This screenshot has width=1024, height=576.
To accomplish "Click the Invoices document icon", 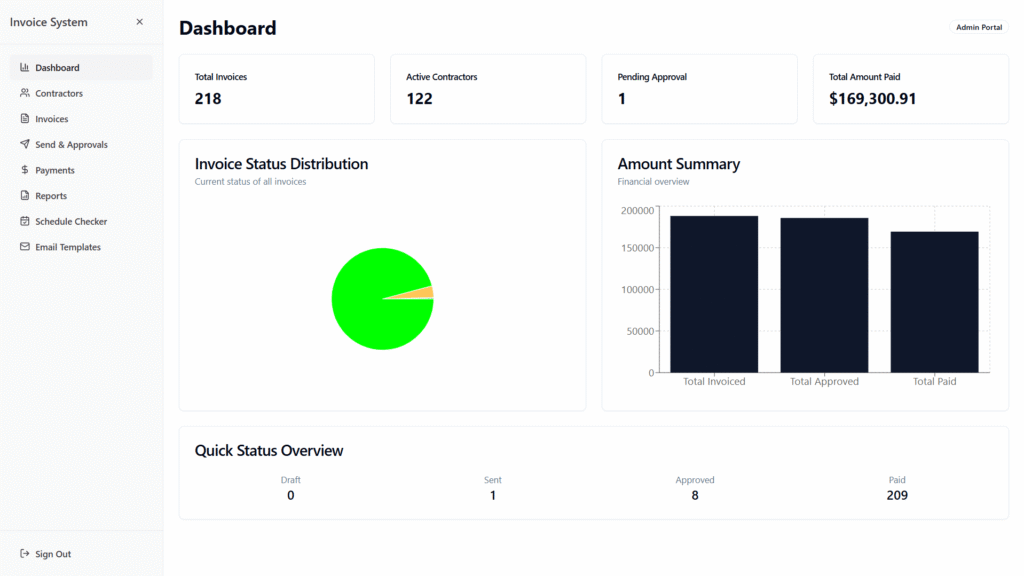I will (x=25, y=119).
